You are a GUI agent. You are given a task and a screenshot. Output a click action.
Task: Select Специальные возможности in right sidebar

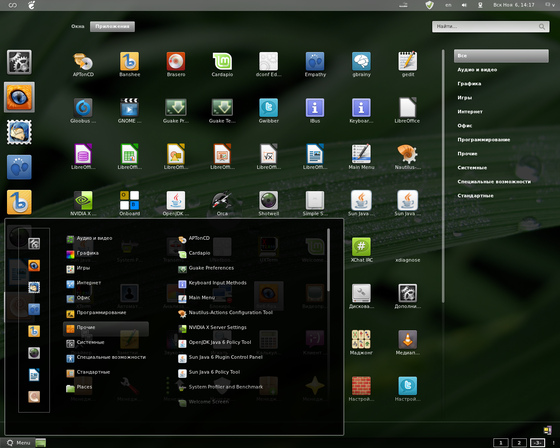point(494,181)
